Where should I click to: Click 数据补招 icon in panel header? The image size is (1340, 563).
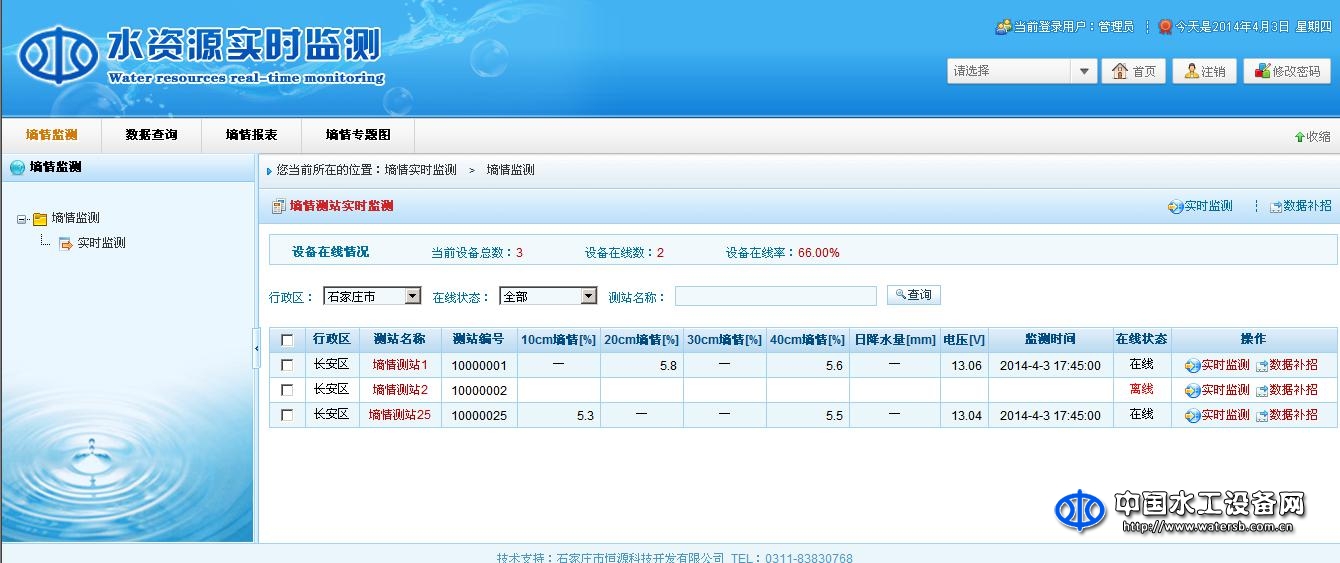1276,207
